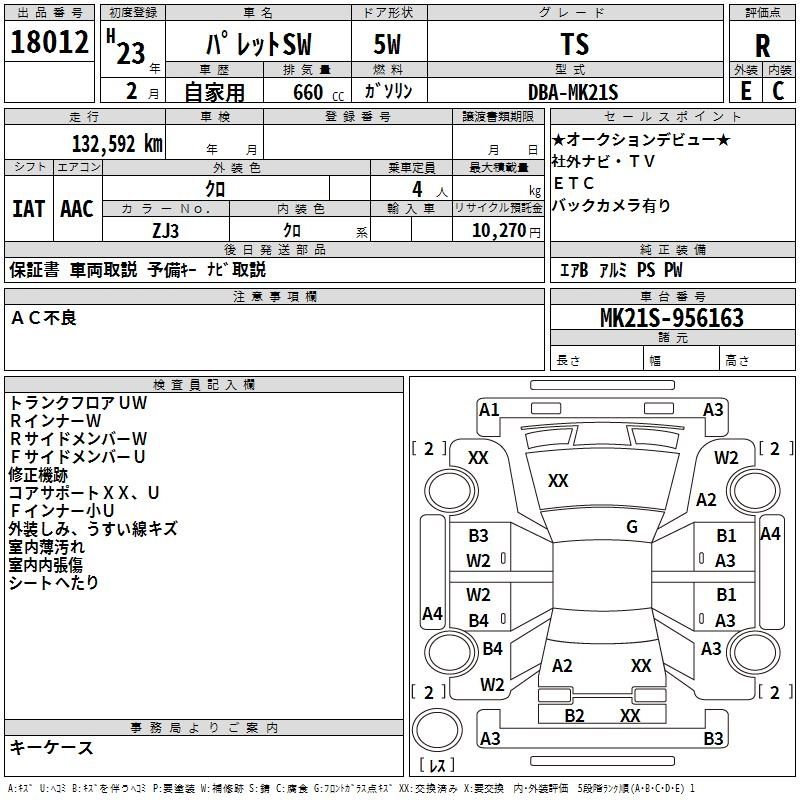Click 予備キー item
The width and height of the screenshot is (800, 800).
click(x=172, y=269)
